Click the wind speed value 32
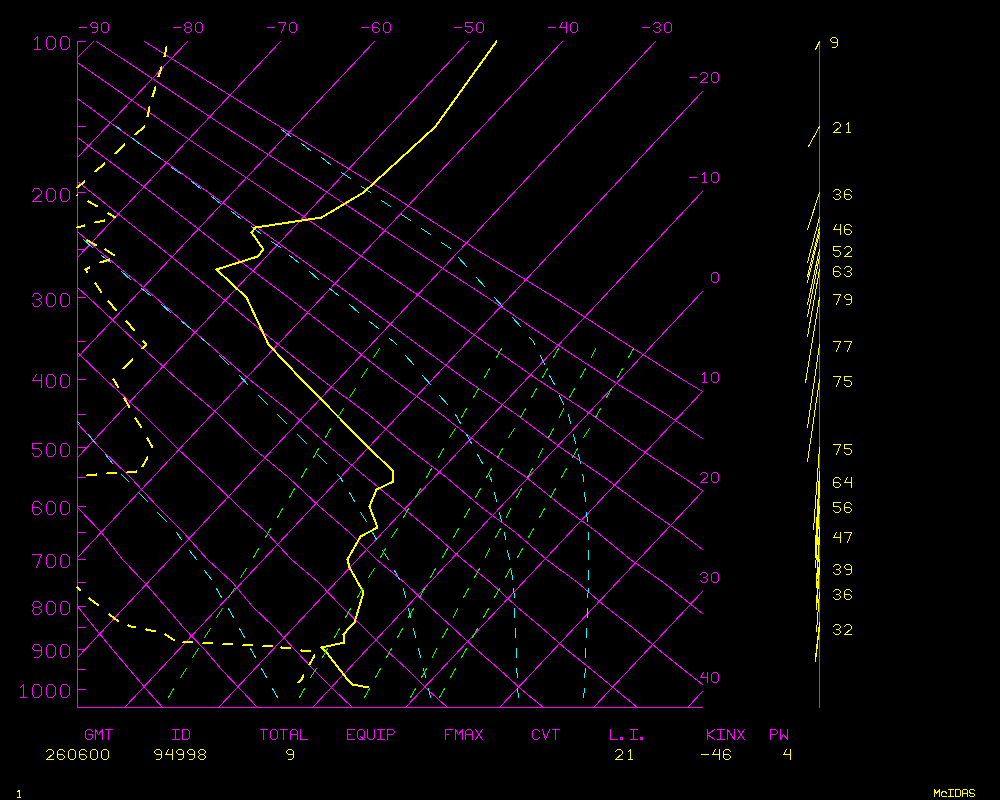 pyautogui.click(x=842, y=630)
